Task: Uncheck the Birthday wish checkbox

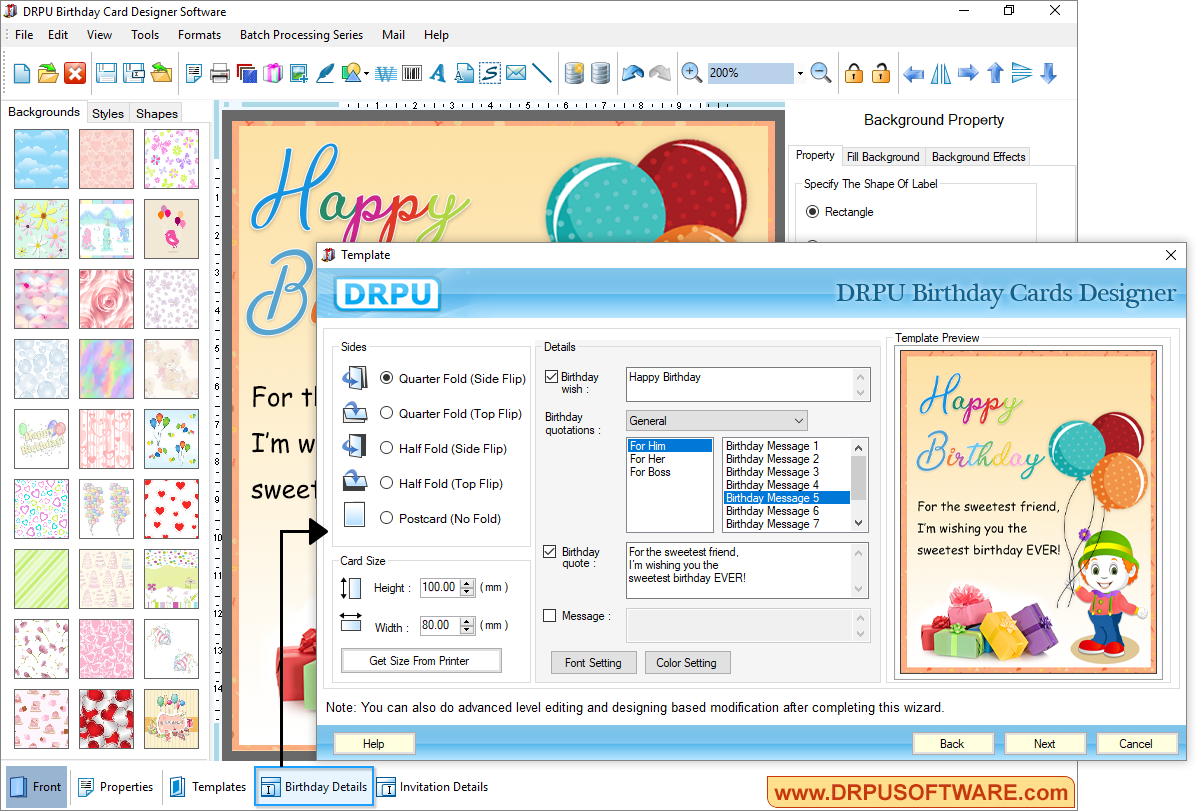Action: click(x=550, y=377)
